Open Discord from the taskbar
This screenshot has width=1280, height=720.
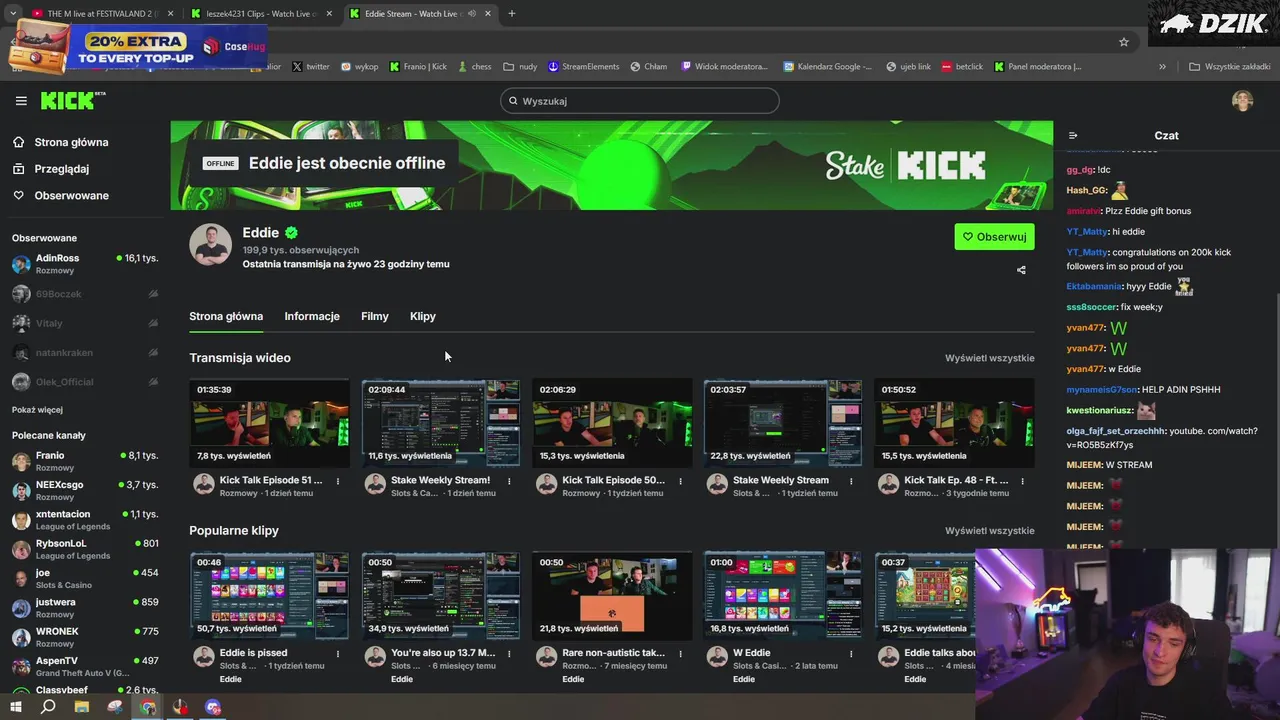pyautogui.click(x=213, y=707)
